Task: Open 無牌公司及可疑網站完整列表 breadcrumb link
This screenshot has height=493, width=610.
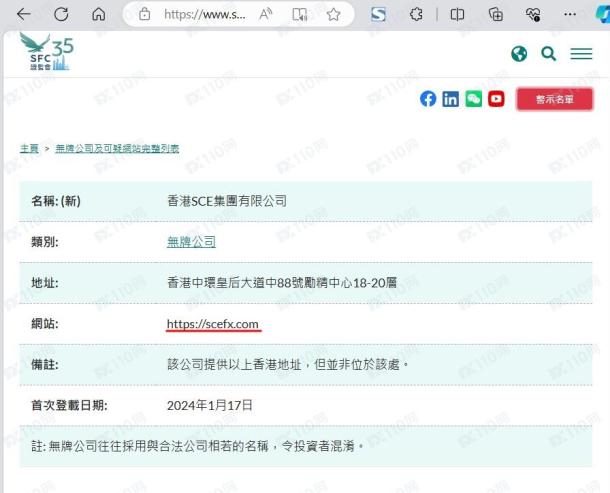Action: [x=117, y=148]
